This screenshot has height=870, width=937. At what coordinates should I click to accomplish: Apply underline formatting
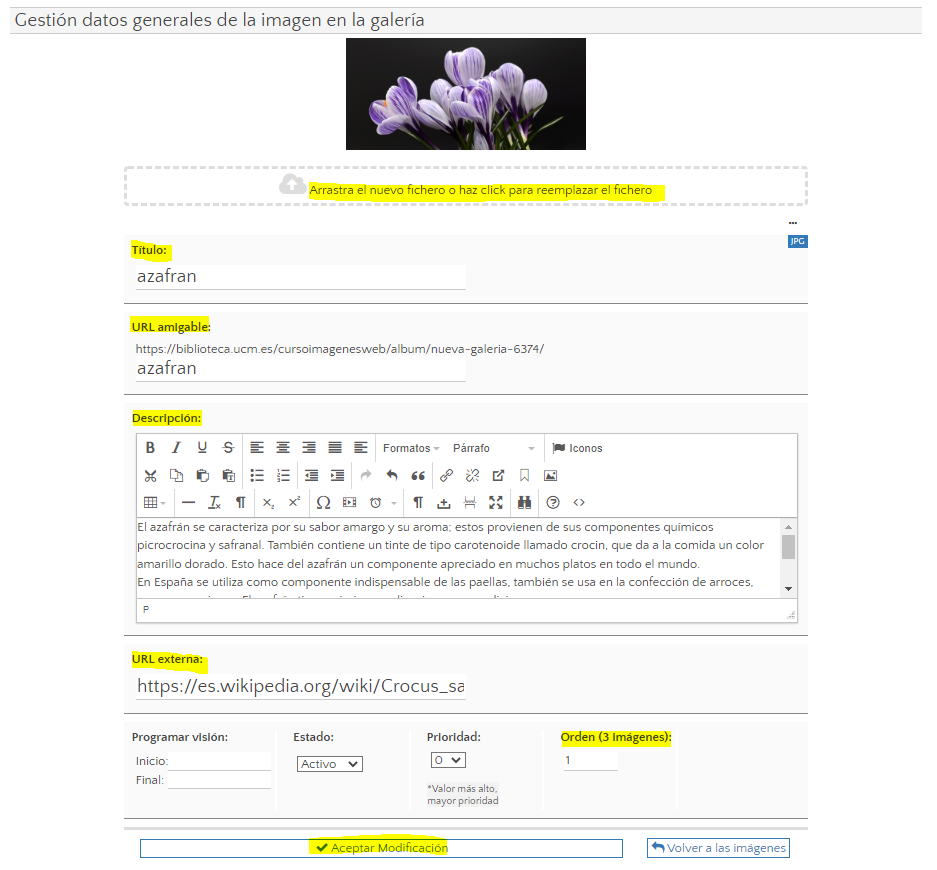coord(202,448)
